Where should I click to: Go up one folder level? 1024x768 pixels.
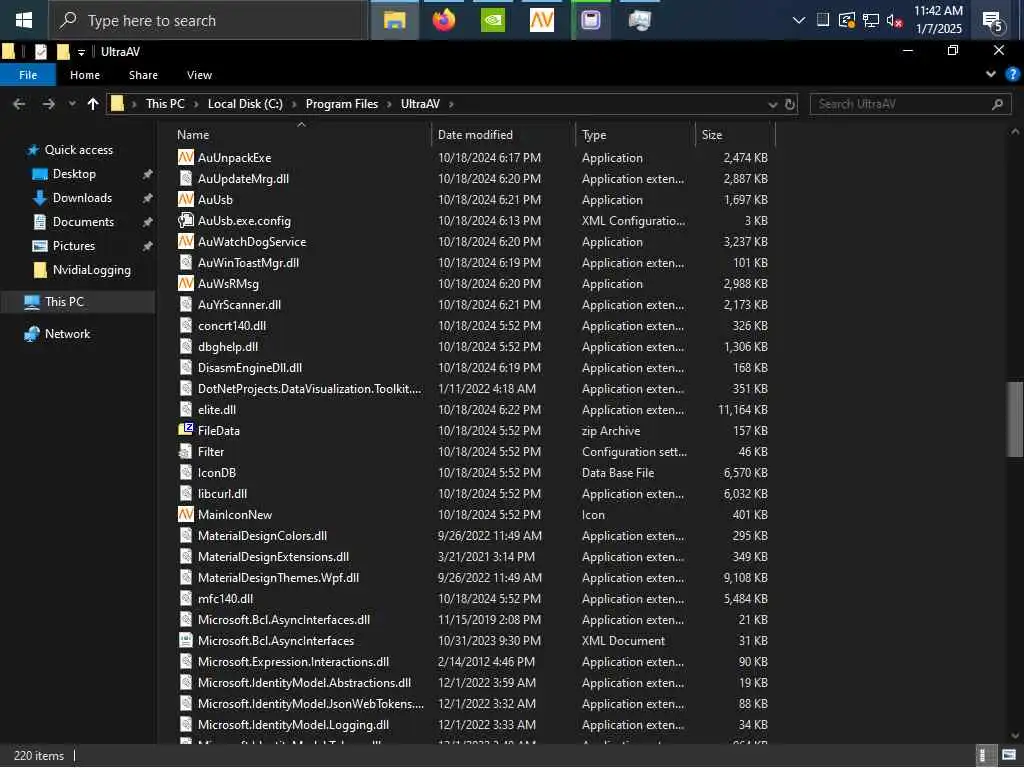point(93,104)
